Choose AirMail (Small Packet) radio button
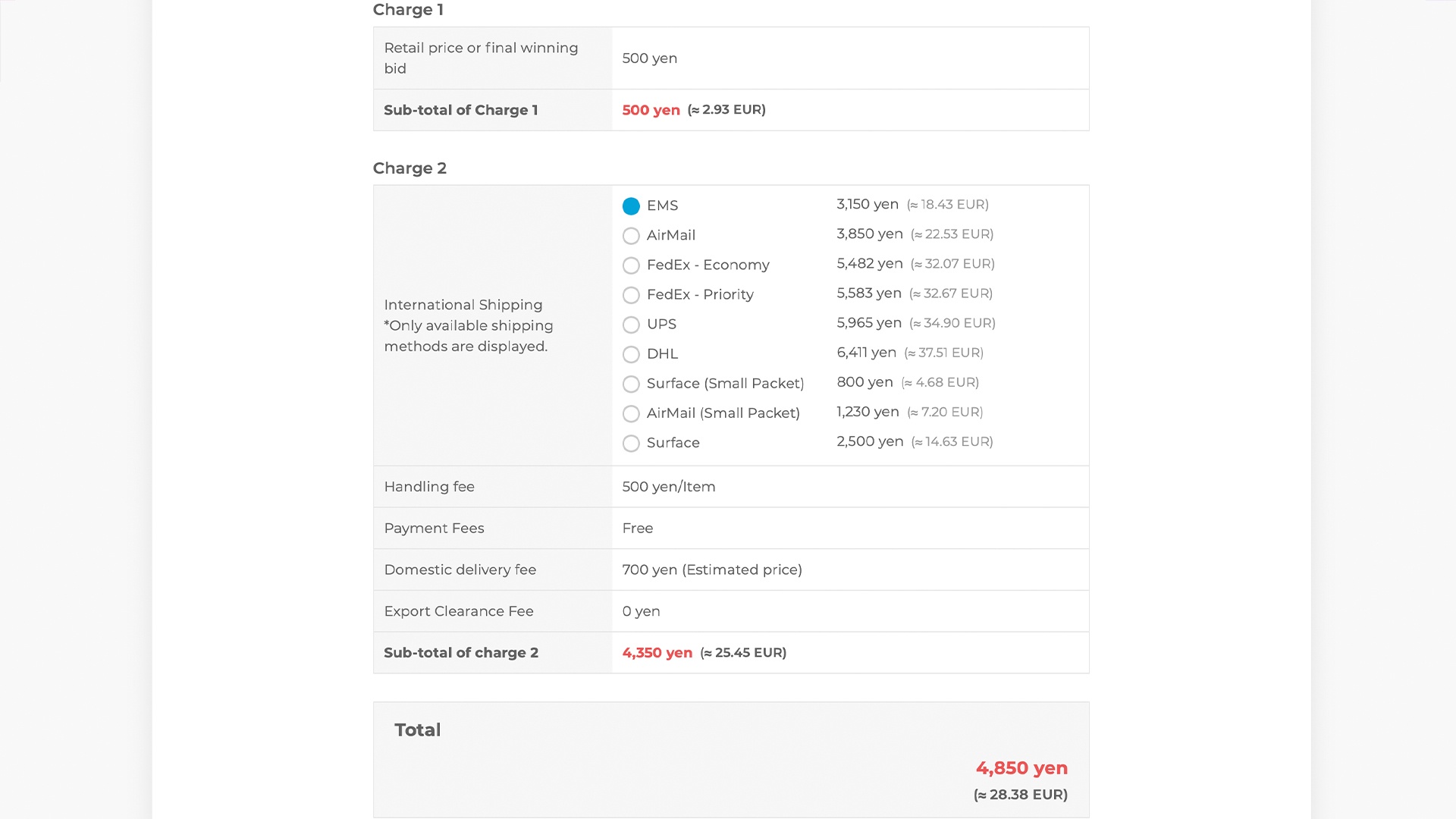 631,413
